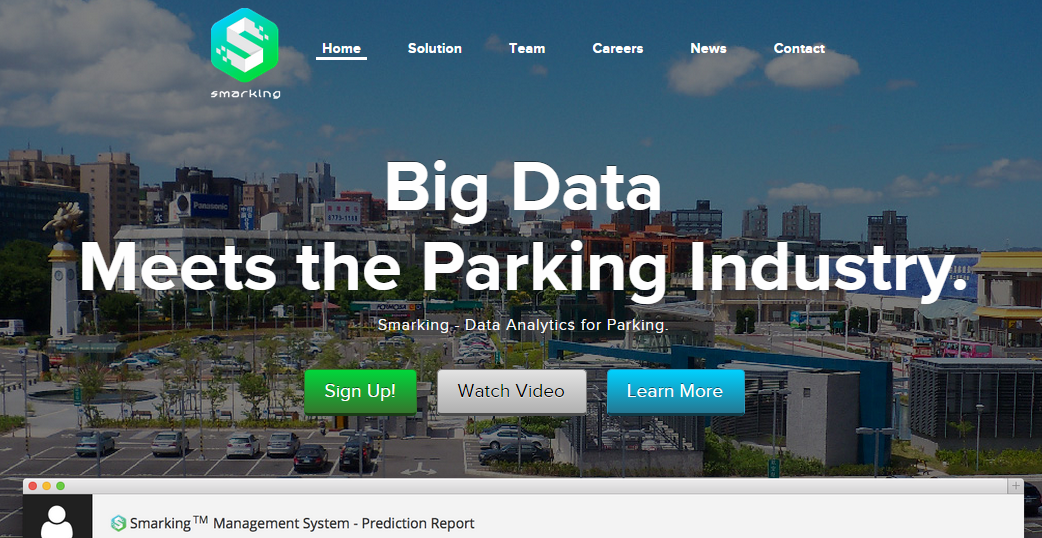
Task: Open the Solution page
Action: point(435,48)
